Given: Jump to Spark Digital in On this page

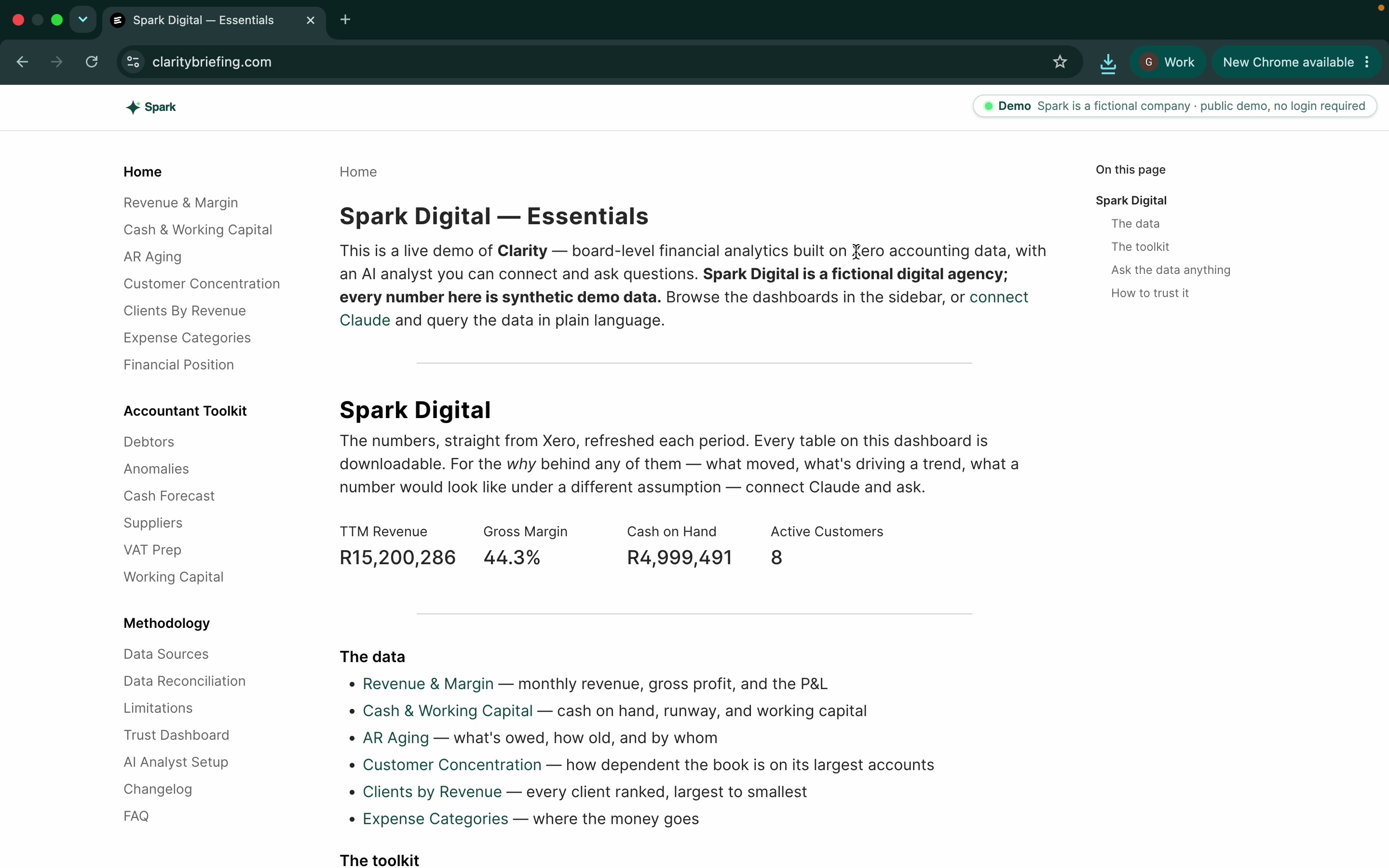Looking at the screenshot, I should pyautogui.click(x=1130, y=200).
